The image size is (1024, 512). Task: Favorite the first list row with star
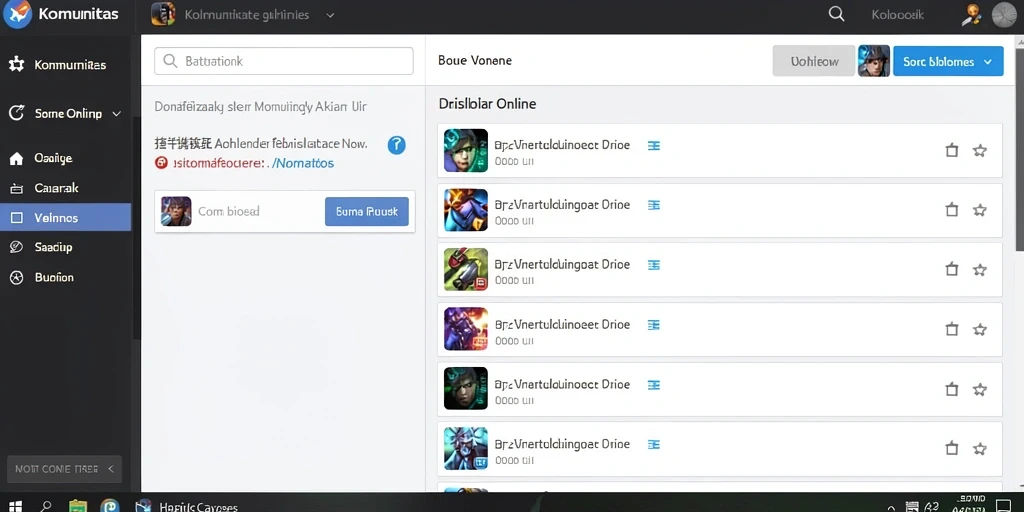tap(980, 150)
